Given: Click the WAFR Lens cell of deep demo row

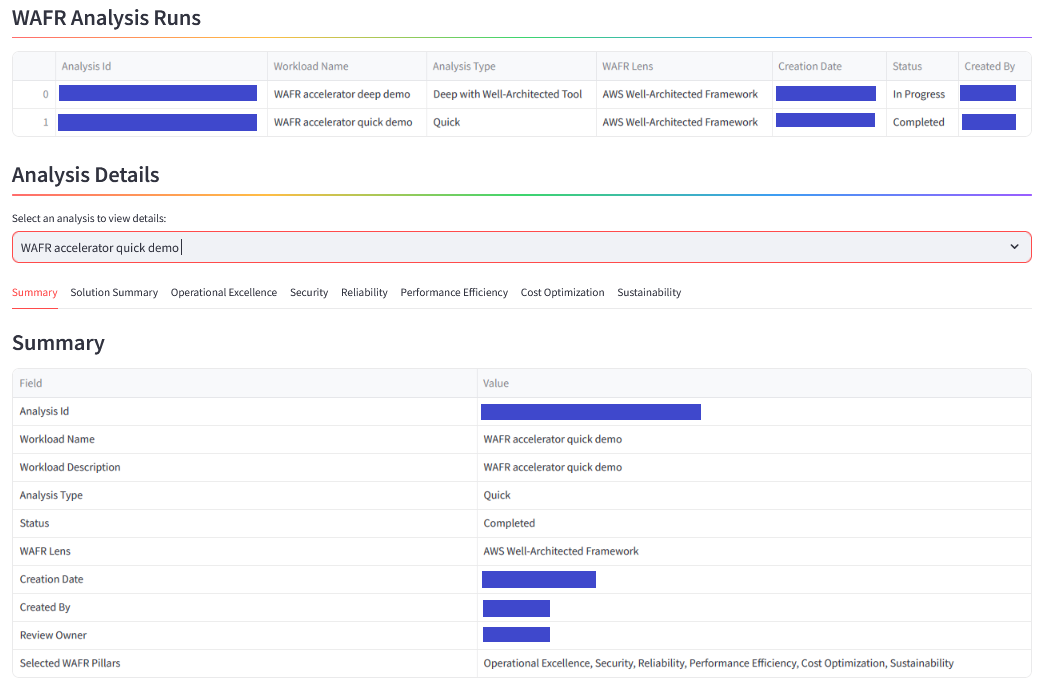Looking at the screenshot, I should point(684,94).
